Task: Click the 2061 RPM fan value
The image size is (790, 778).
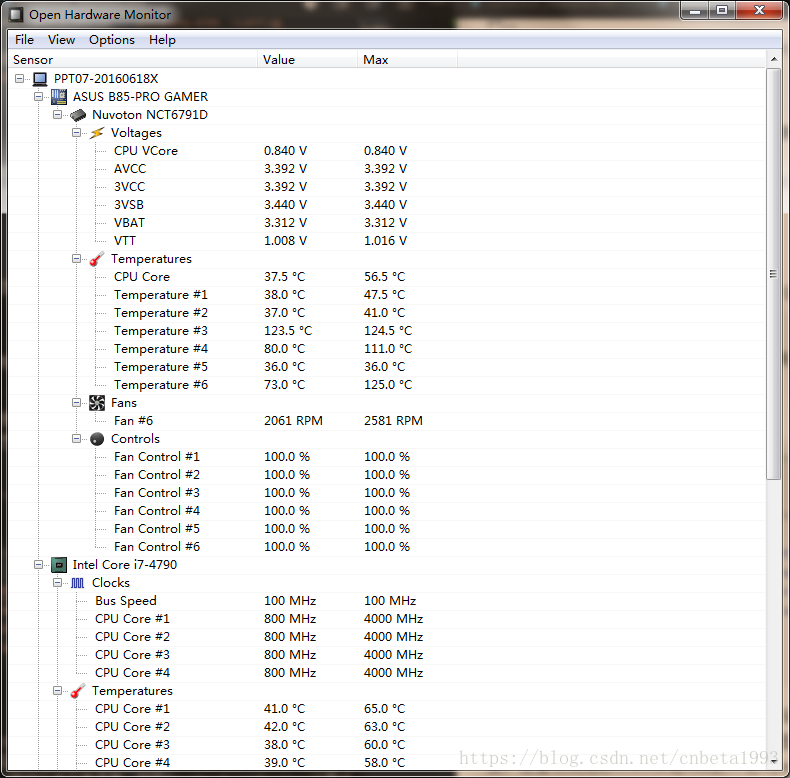Action: coord(293,421)
